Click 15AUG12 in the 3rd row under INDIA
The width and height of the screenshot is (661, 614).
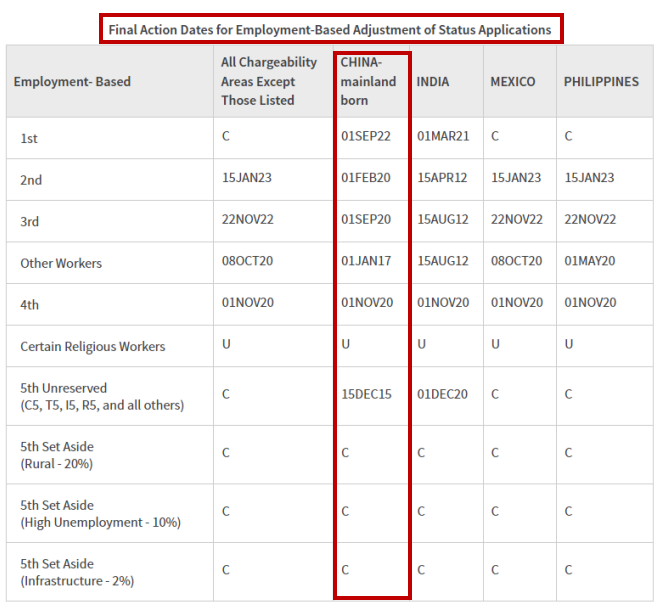tap(443, 219)
